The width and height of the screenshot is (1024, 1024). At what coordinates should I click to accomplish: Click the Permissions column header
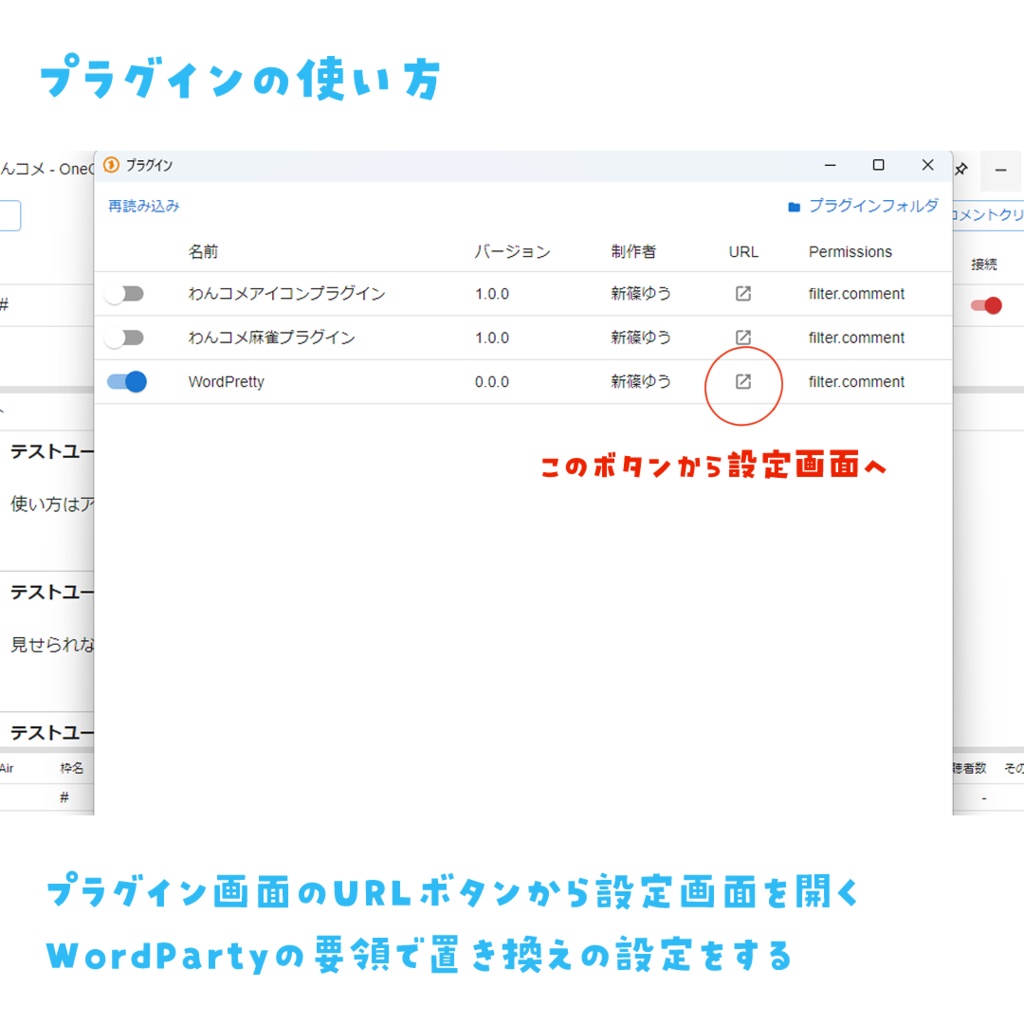[849, 251]
